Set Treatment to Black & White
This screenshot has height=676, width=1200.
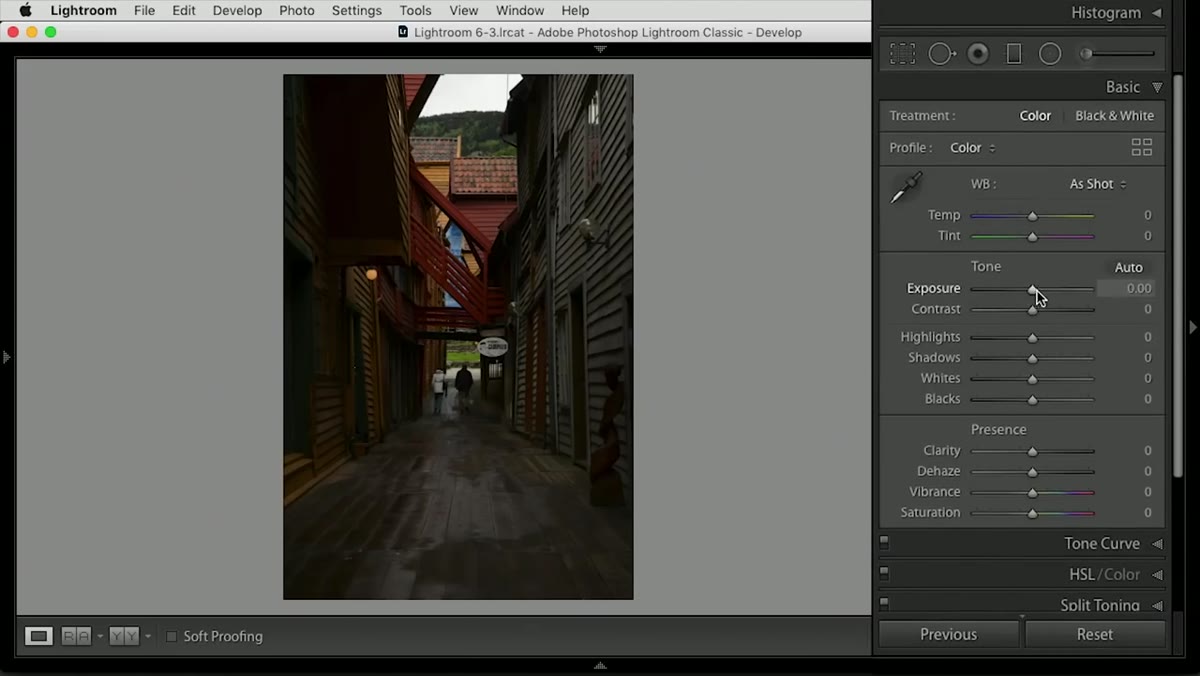[x=1114, y=116]
